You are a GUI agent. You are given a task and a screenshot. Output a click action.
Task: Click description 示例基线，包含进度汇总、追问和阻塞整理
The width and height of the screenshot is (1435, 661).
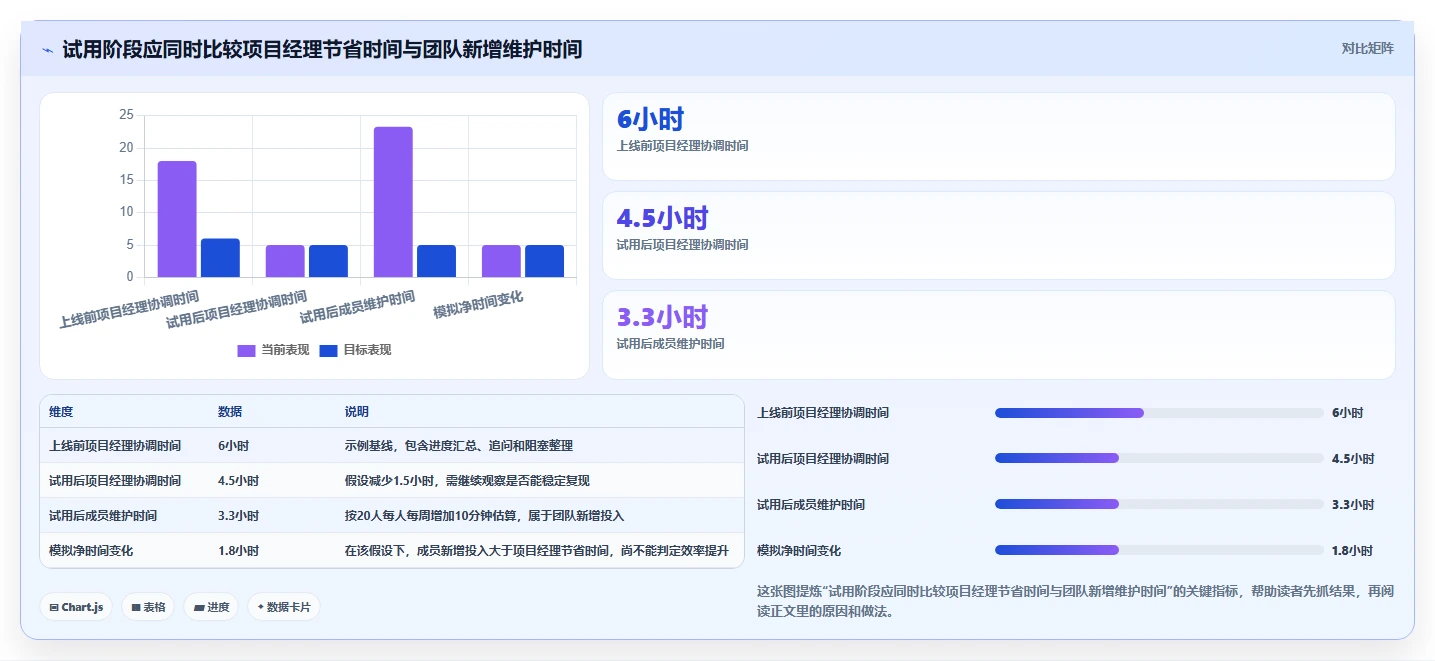[x=459, y=446]
